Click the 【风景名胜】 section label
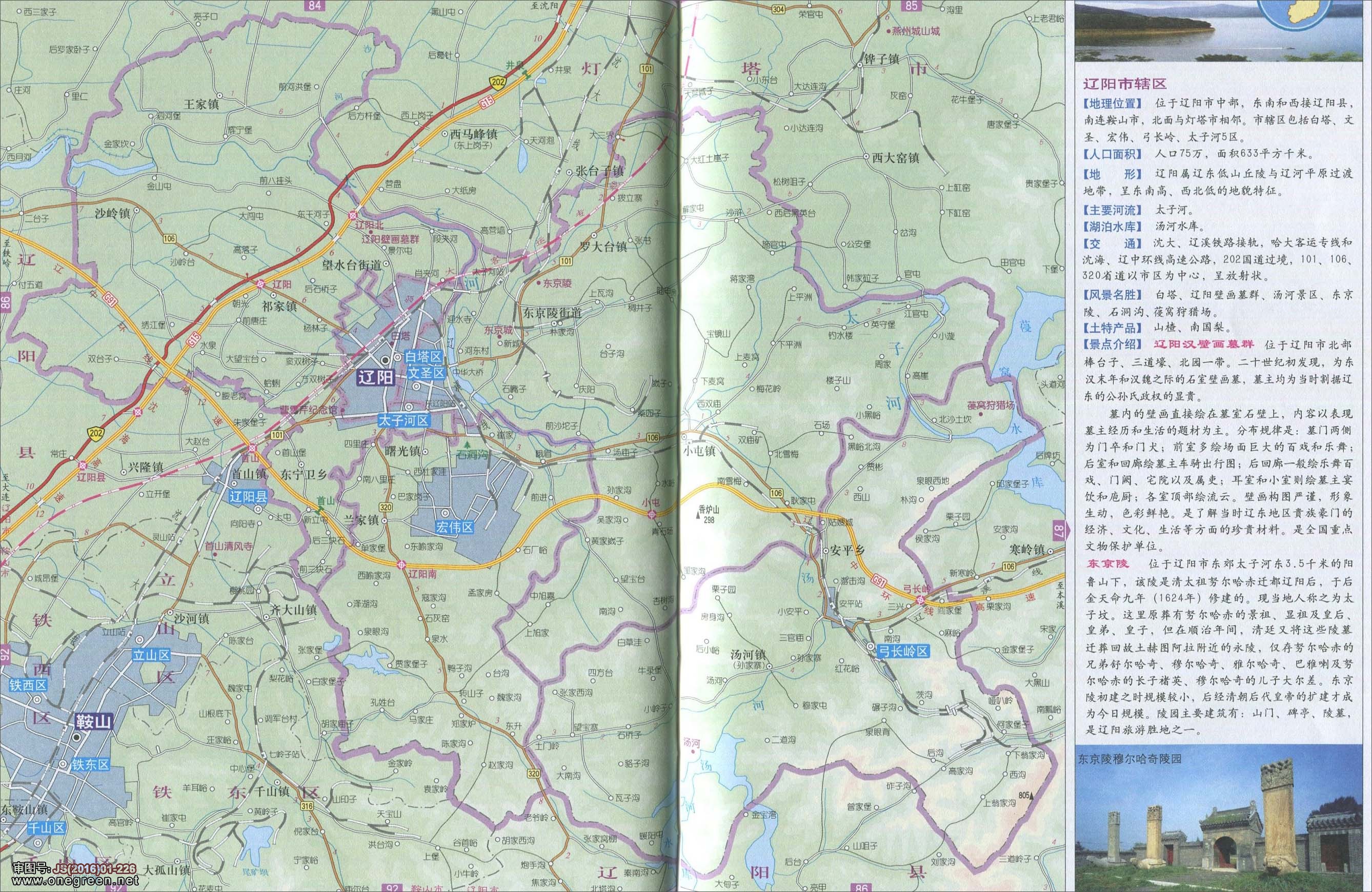Screen dimensions: 1372x892 click(1113, 296)
